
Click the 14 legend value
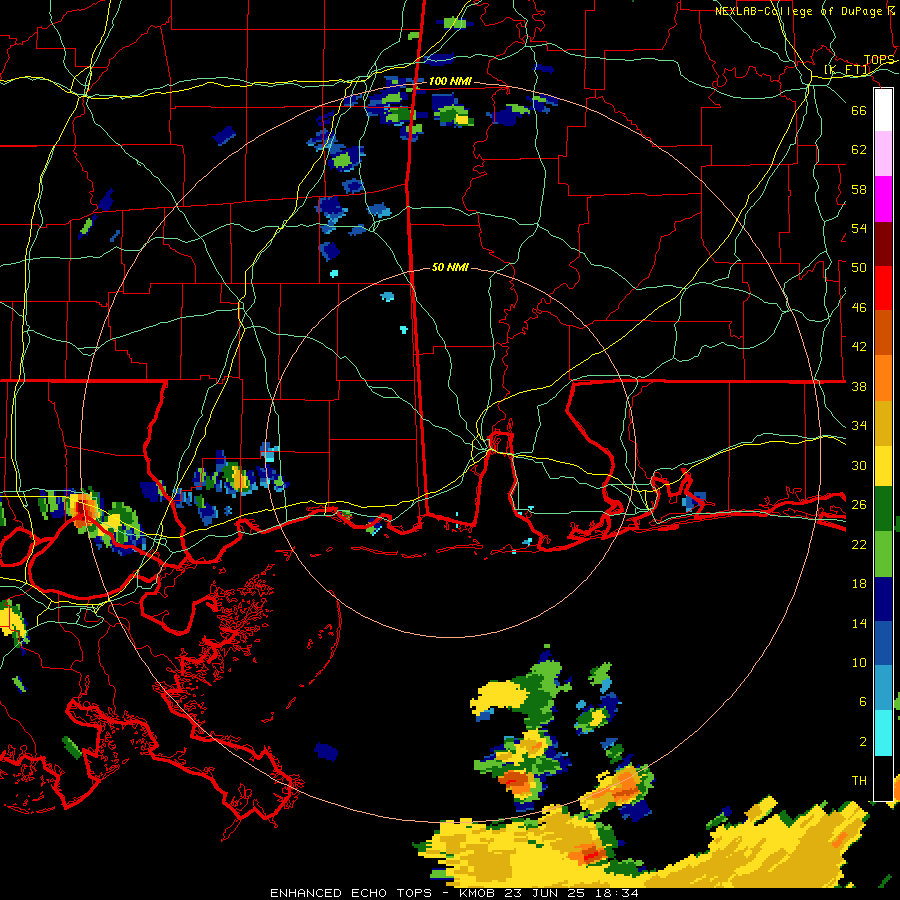point(859,623)
